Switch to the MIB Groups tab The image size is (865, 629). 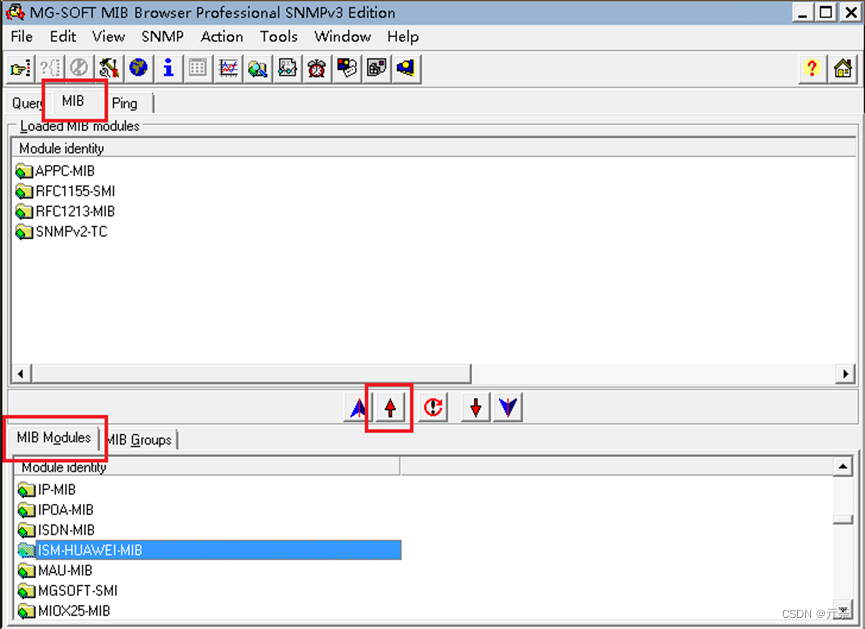[x=140, y=439]
